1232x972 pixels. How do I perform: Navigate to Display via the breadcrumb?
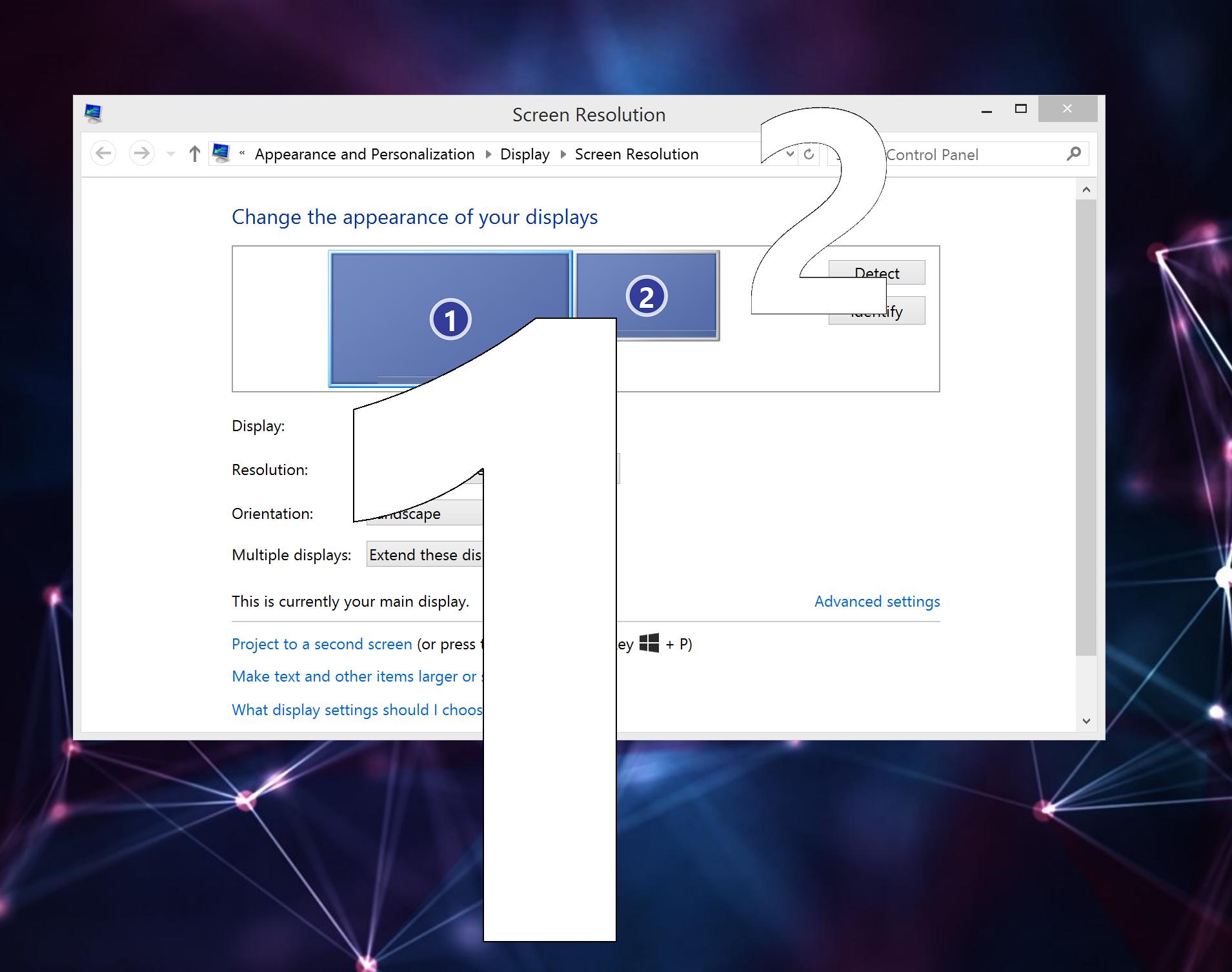[x=525, y=154]
